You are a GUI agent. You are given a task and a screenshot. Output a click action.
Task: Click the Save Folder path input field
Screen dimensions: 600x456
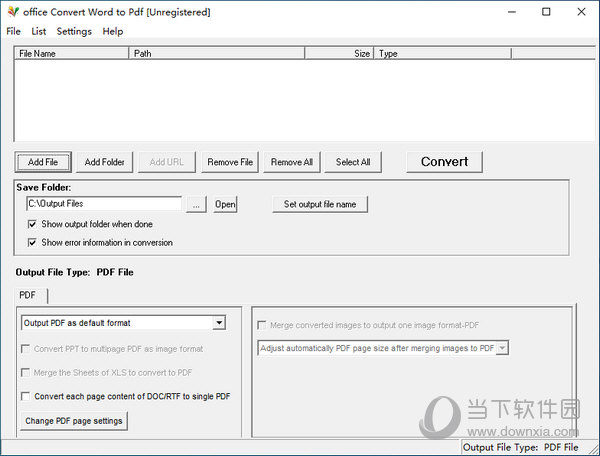click(x=104, y=204)
